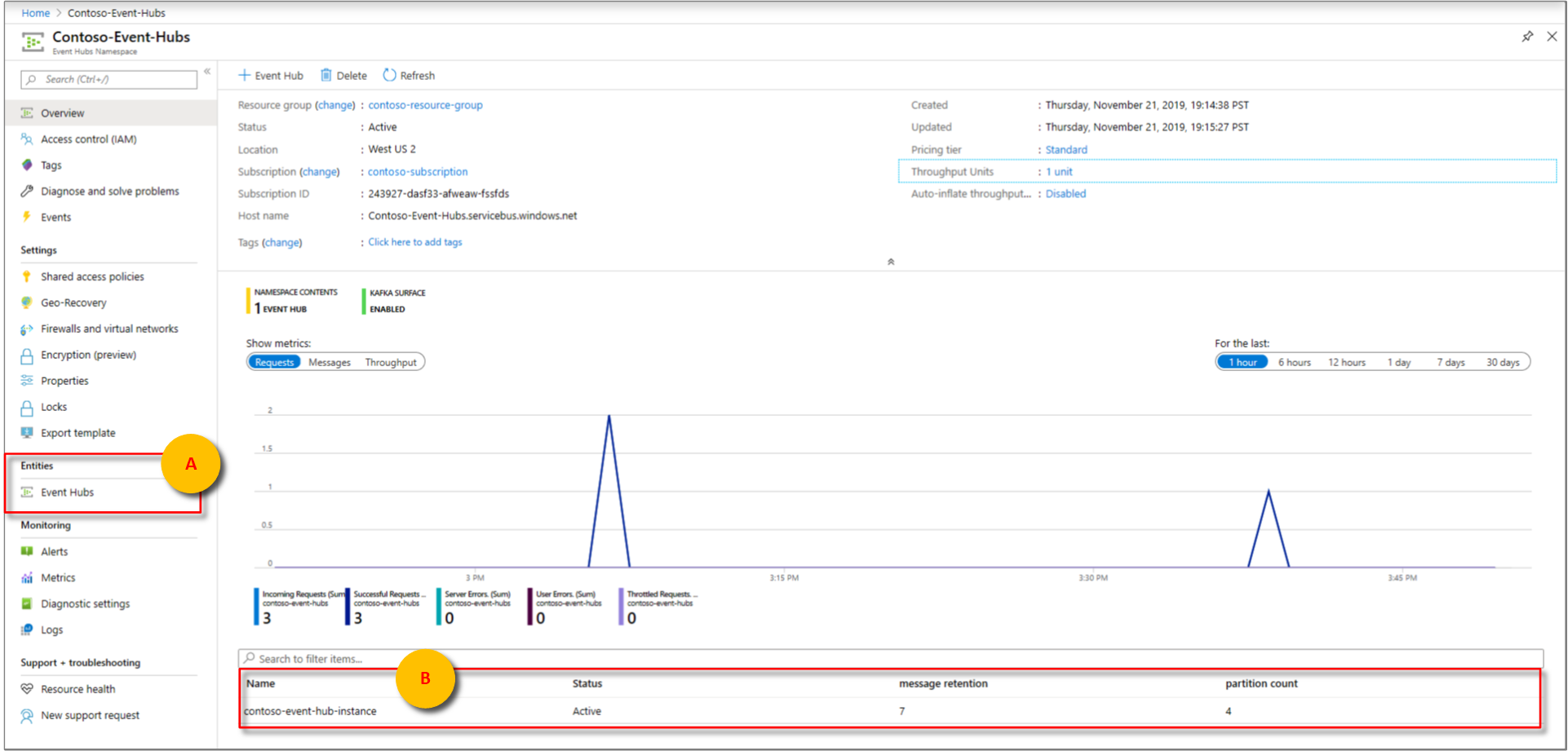Click the Refresh icon in the toolbar
1568x751 pixels.
[390, 75]
